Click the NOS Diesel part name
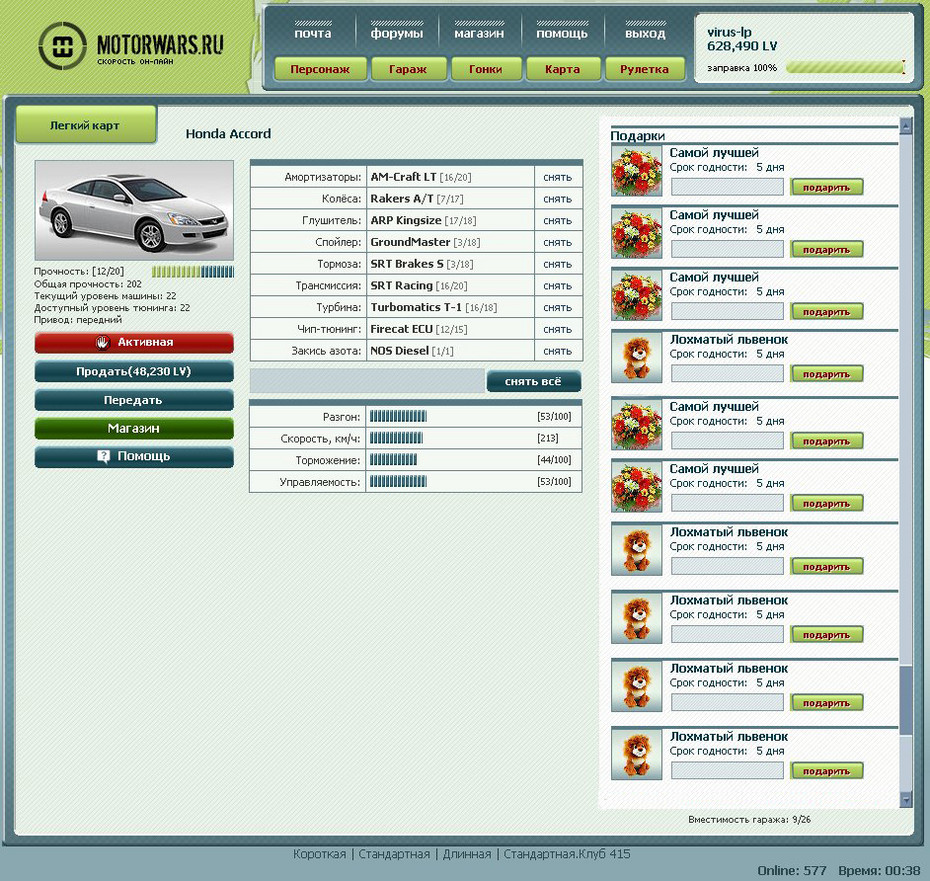The height and width of the screenshot is (881, 930). [x=399, y=351]
